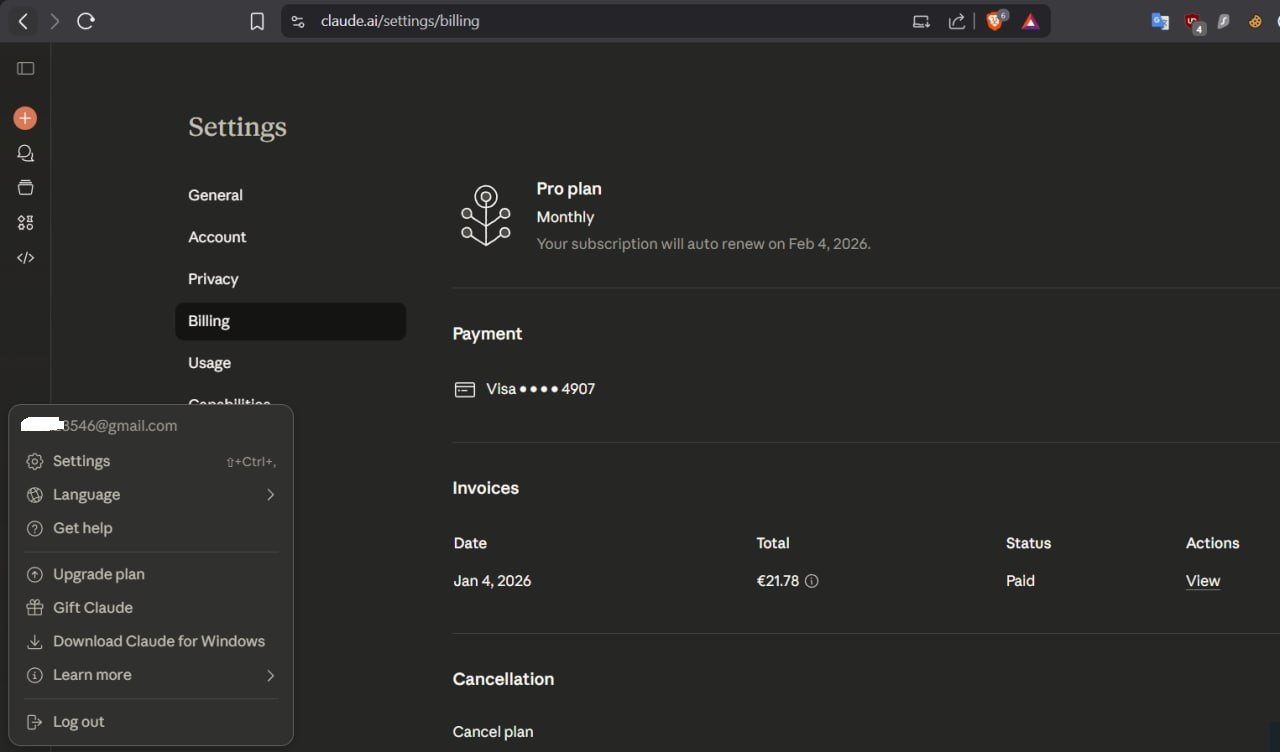The width and height of the screenshot is (1280, 752).
Task: Select the Billing settings tab
Action: click(290, 321)
